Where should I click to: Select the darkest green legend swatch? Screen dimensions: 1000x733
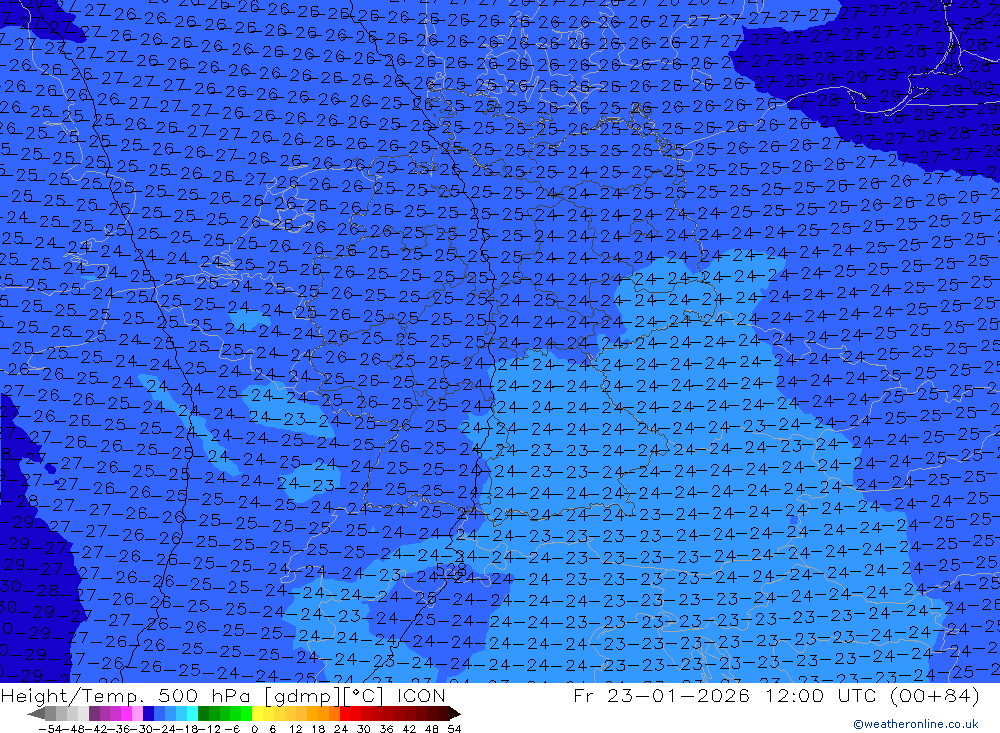(203, 714)
